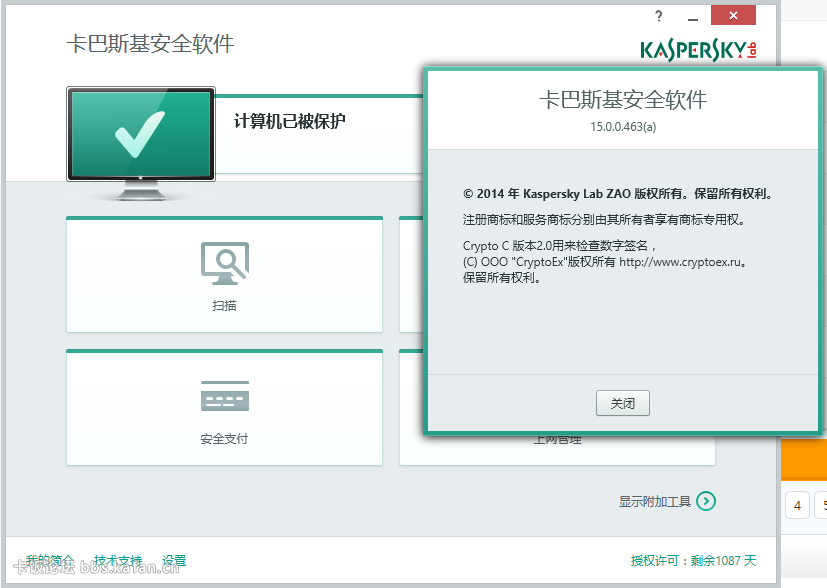
Task: Click the trademark notice line 注册商标和服务商标
Action: (604, 220)
